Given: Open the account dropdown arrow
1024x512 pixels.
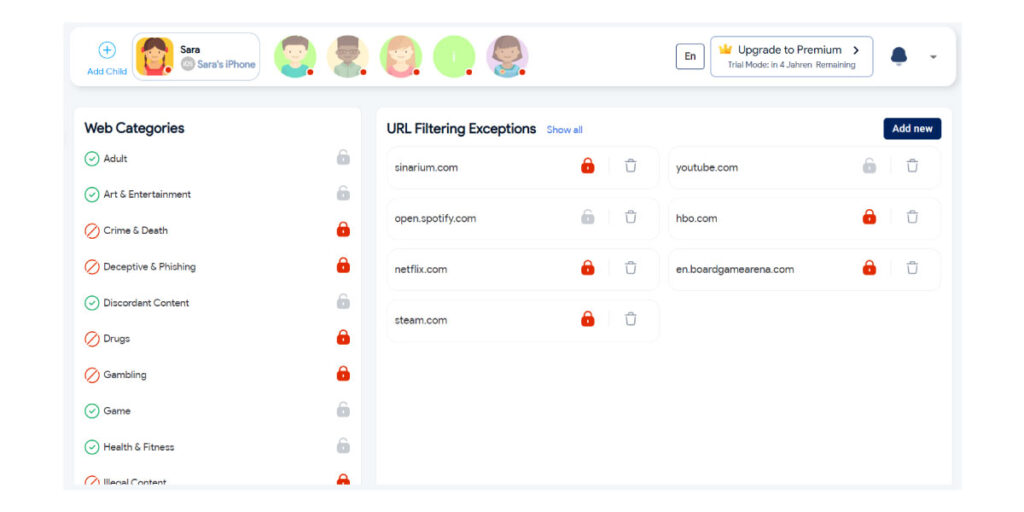Looking at the screenshot, I should pyautogui.click(x=933, y=57).
